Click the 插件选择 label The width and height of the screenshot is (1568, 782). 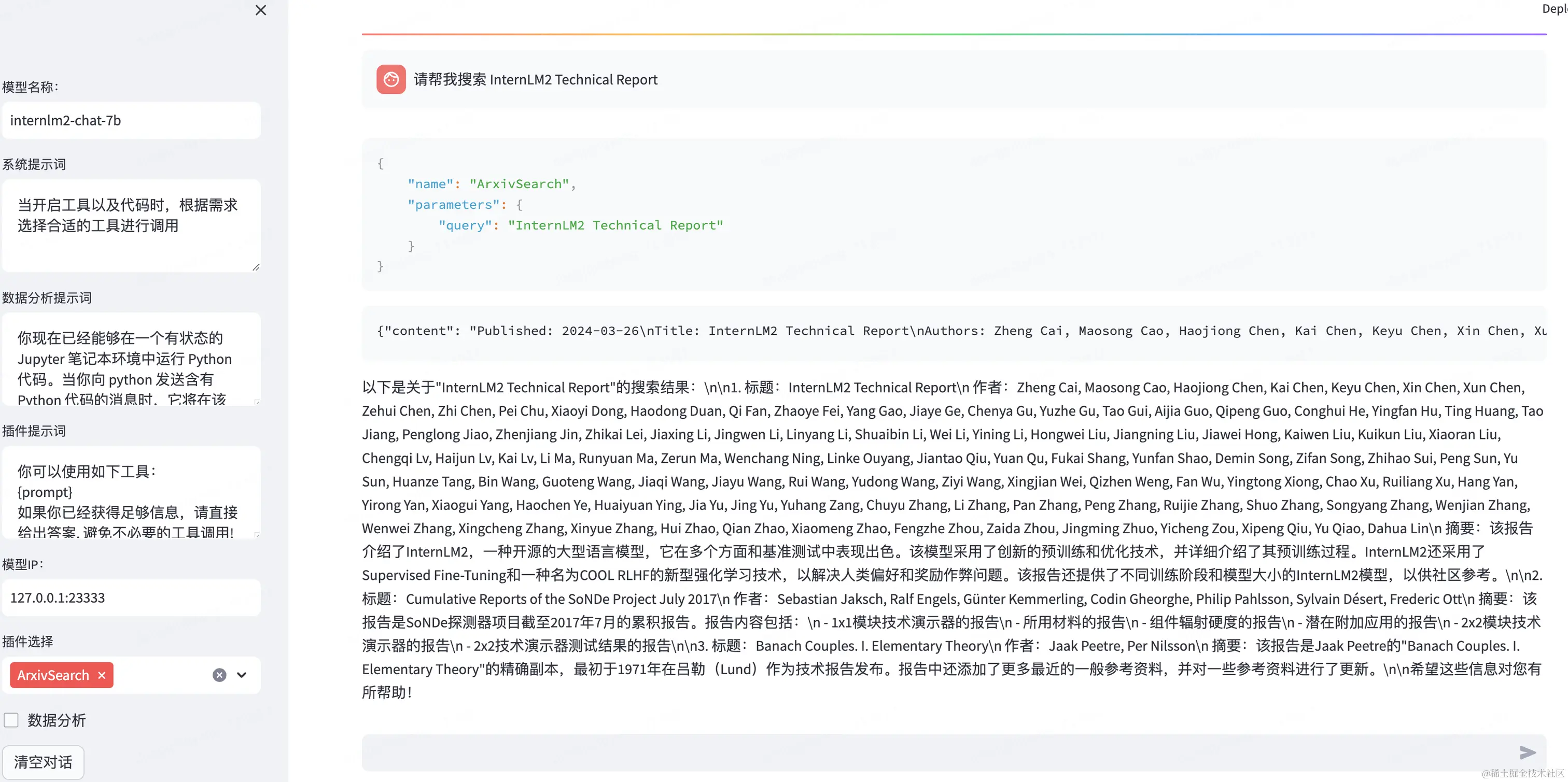(x=27, y=642)
